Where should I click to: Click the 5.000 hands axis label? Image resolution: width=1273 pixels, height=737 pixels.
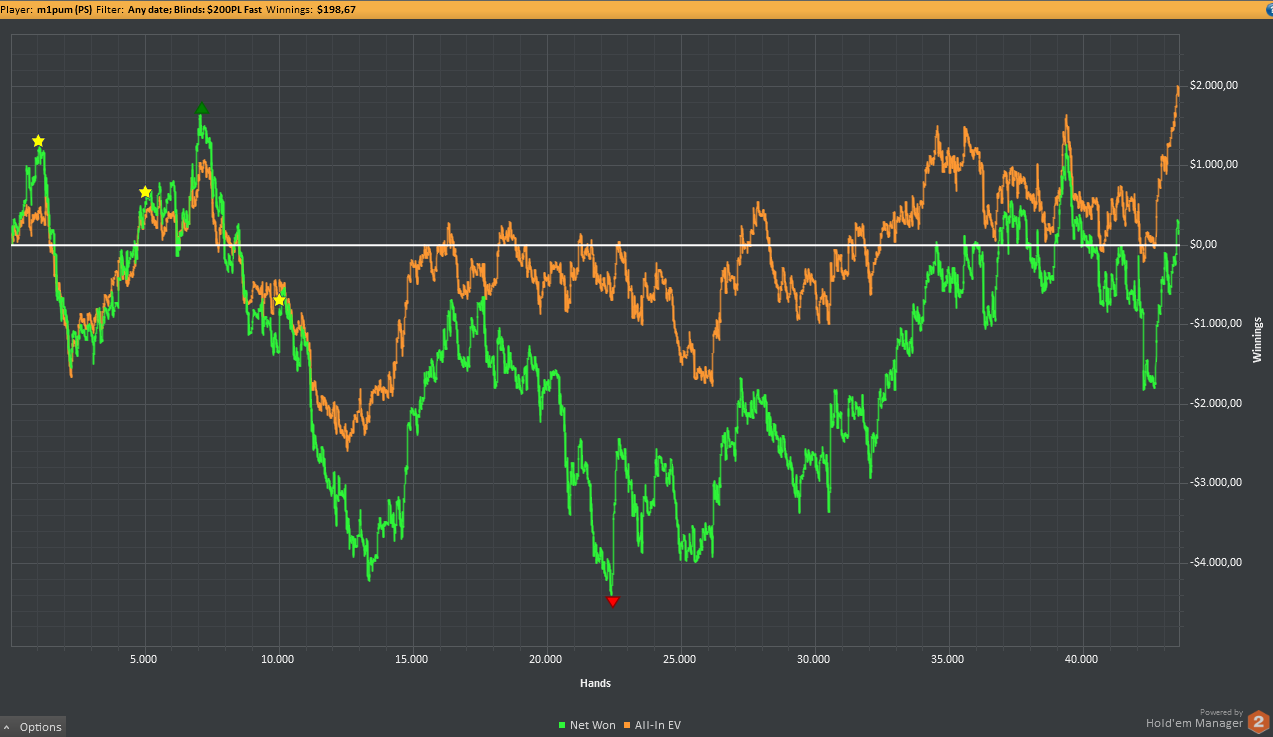click(x=144, y=659)
